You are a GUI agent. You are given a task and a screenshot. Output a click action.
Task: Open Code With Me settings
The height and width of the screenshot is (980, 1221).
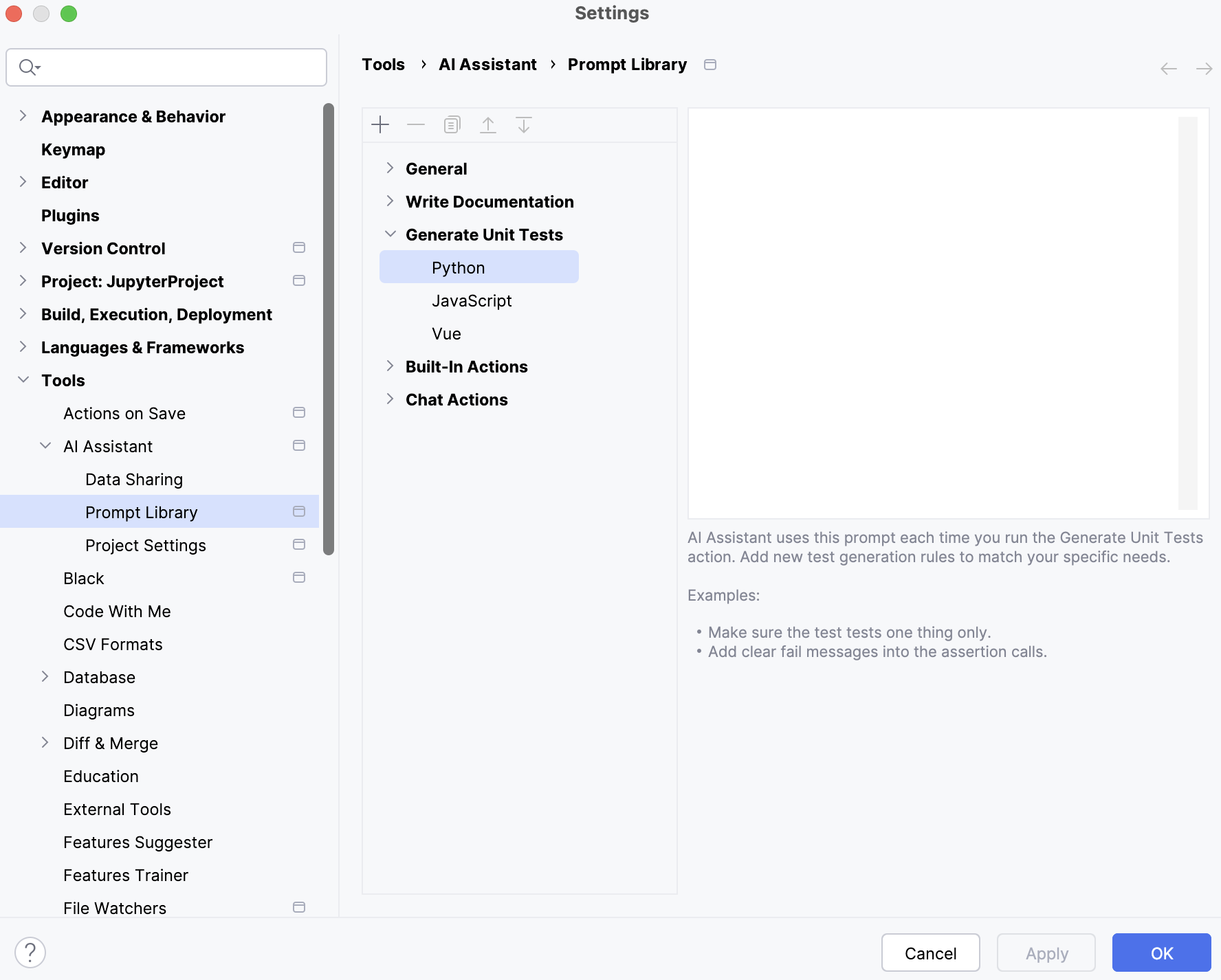tap(117, 612)
